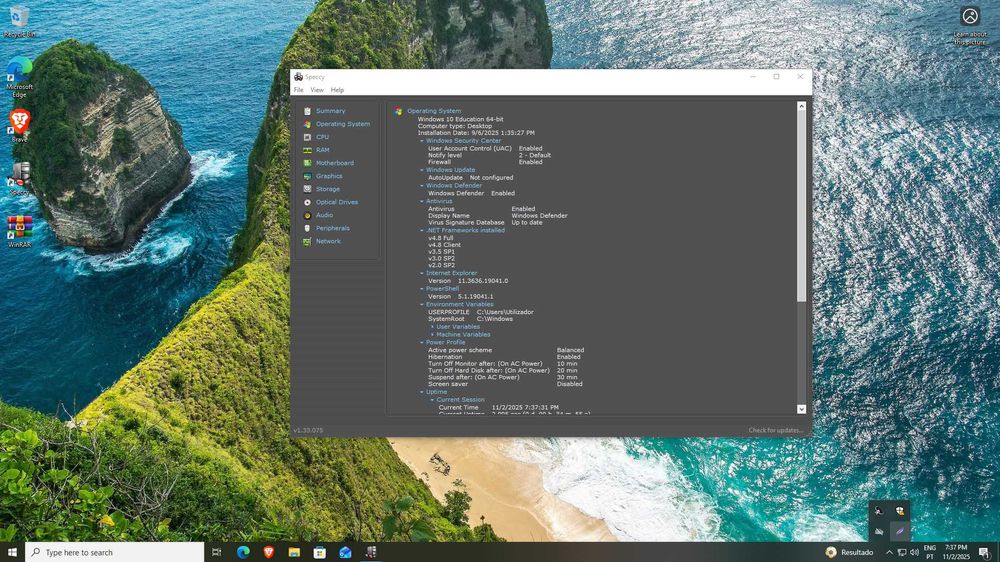This screenshot has height=562, width=1000.
Task: Open Windows Security shield tray icon
Action: [x=900, y=510]
